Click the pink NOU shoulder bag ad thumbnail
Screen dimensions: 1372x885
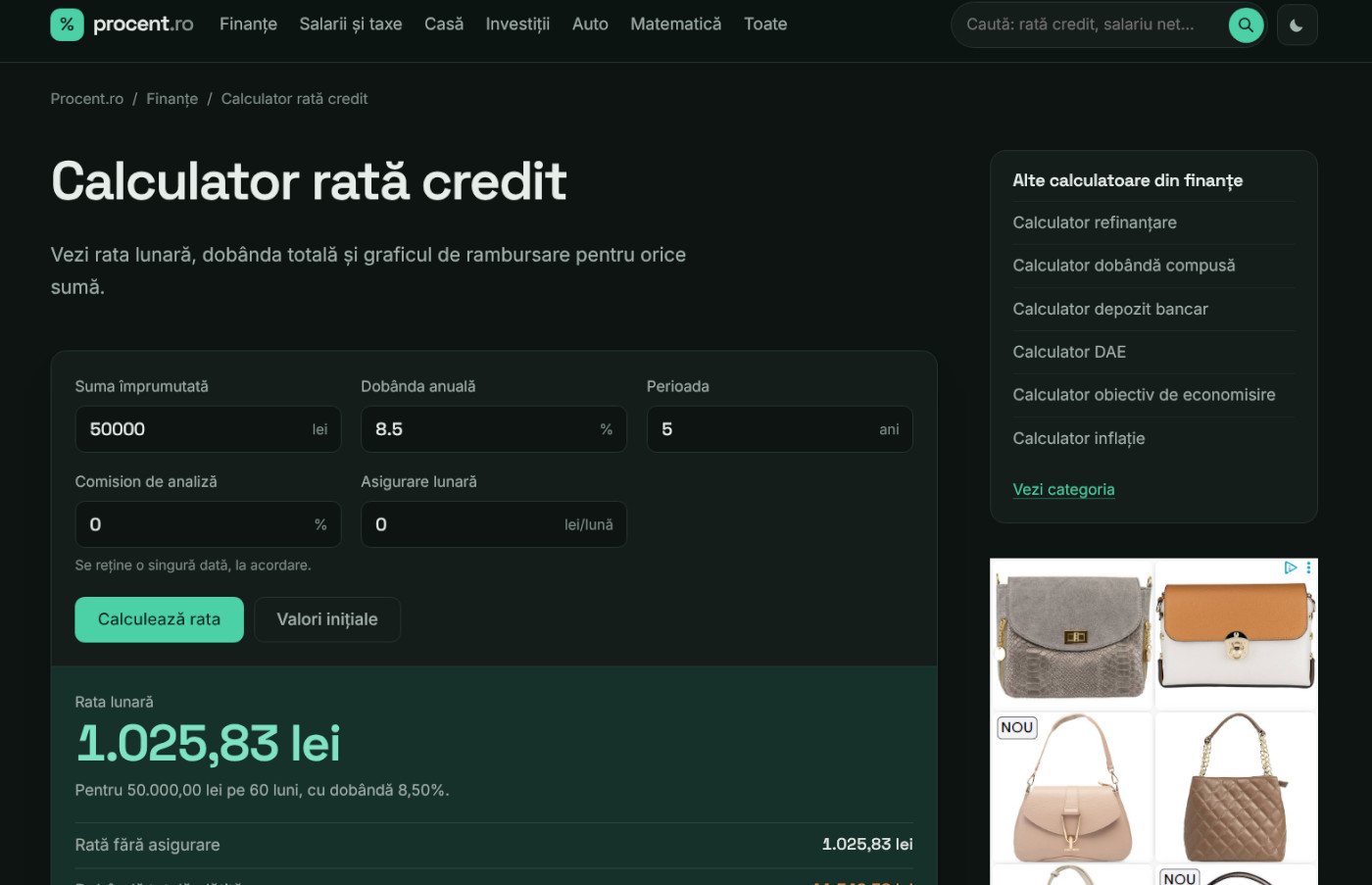pos(1072,787)
